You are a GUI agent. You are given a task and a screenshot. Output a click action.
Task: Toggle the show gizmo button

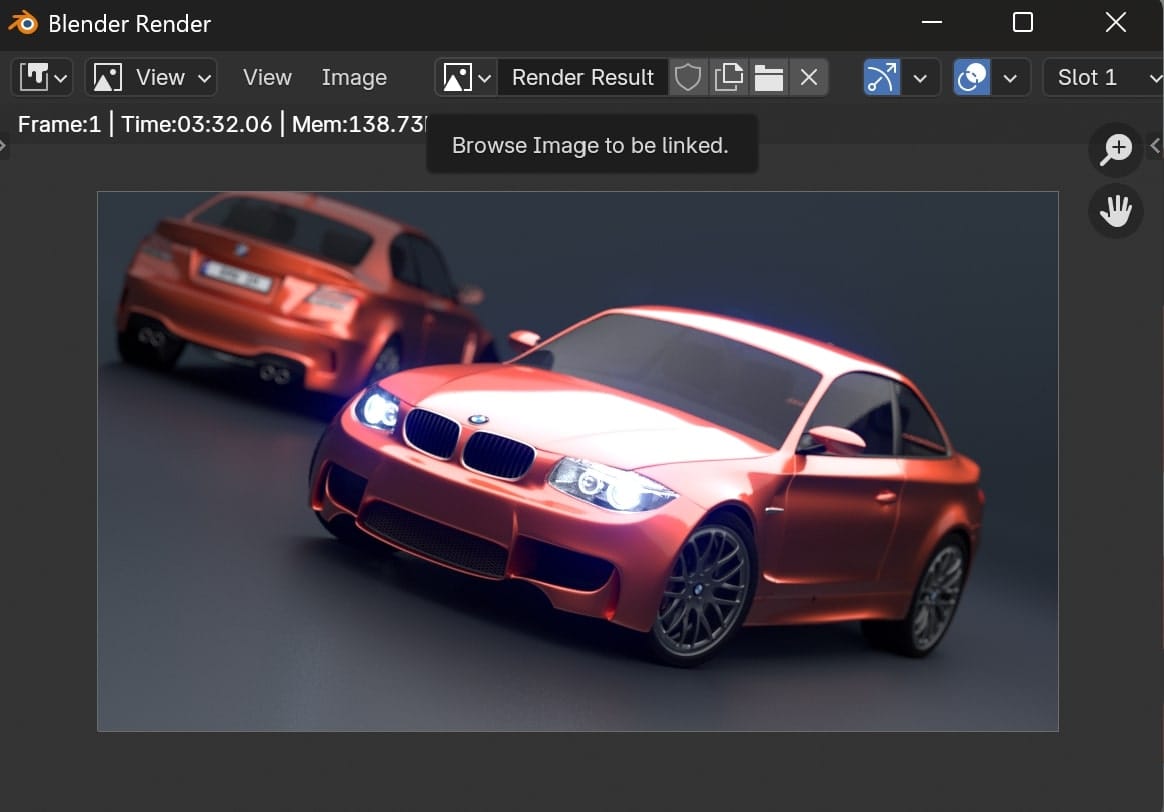(x=881, y=77)
